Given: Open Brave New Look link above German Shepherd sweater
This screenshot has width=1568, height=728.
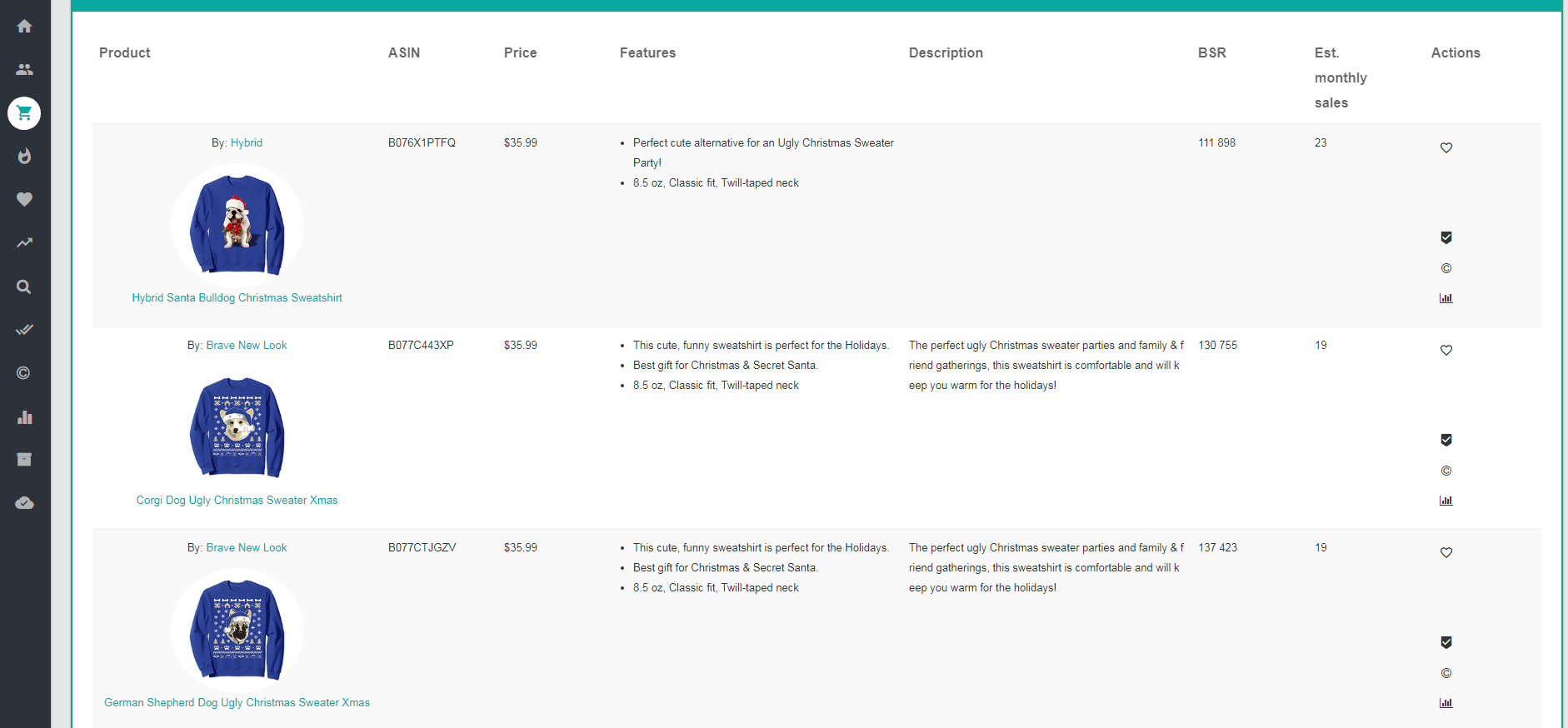Looking at the screenshot, I should (247, 547).
